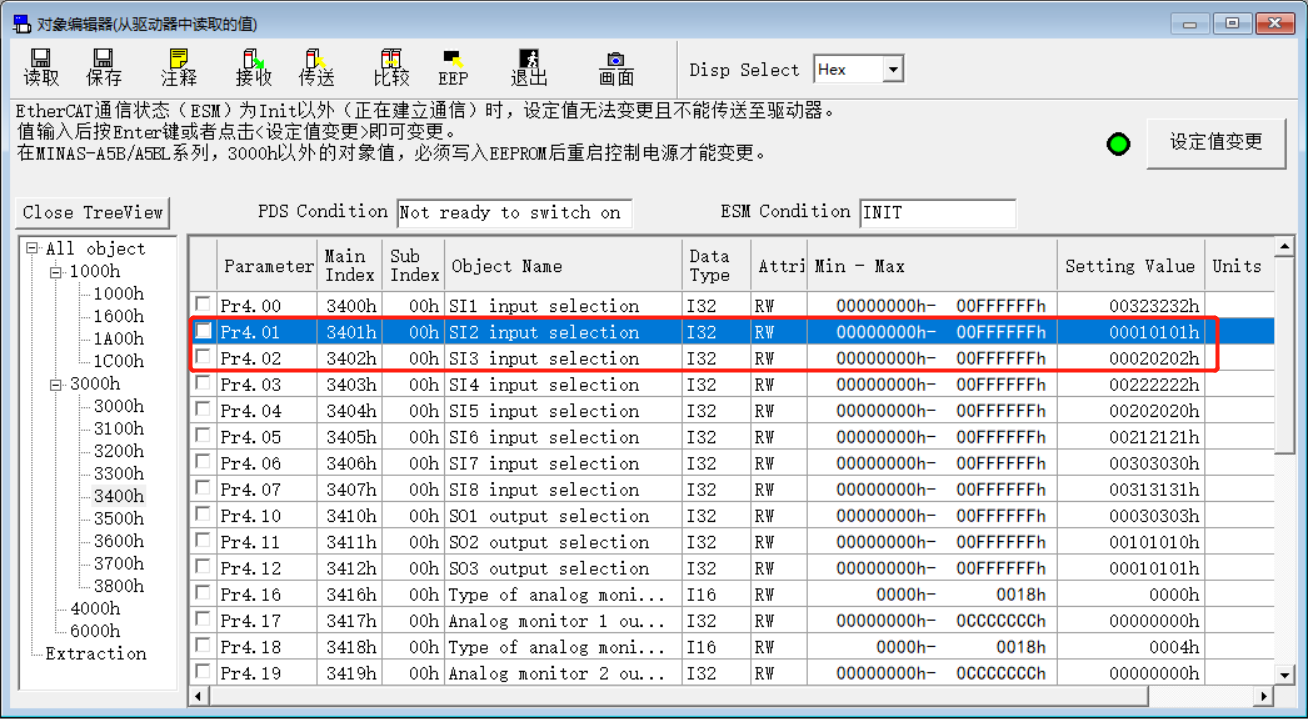Click the Data Type column header
This screenshot has height=719, width=1308.
tap(716, 266)
